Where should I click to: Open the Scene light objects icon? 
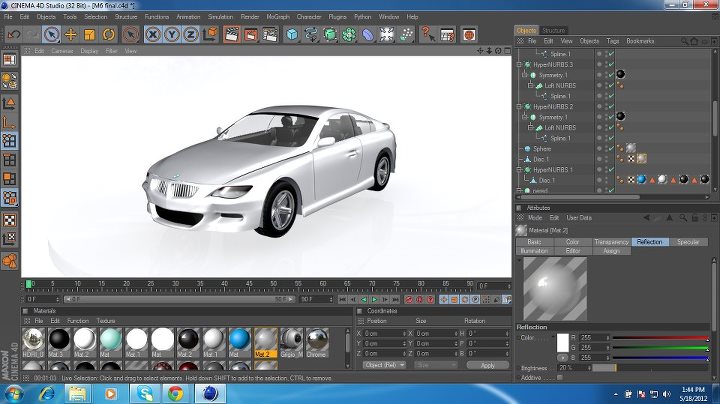(x=387, y=34)
